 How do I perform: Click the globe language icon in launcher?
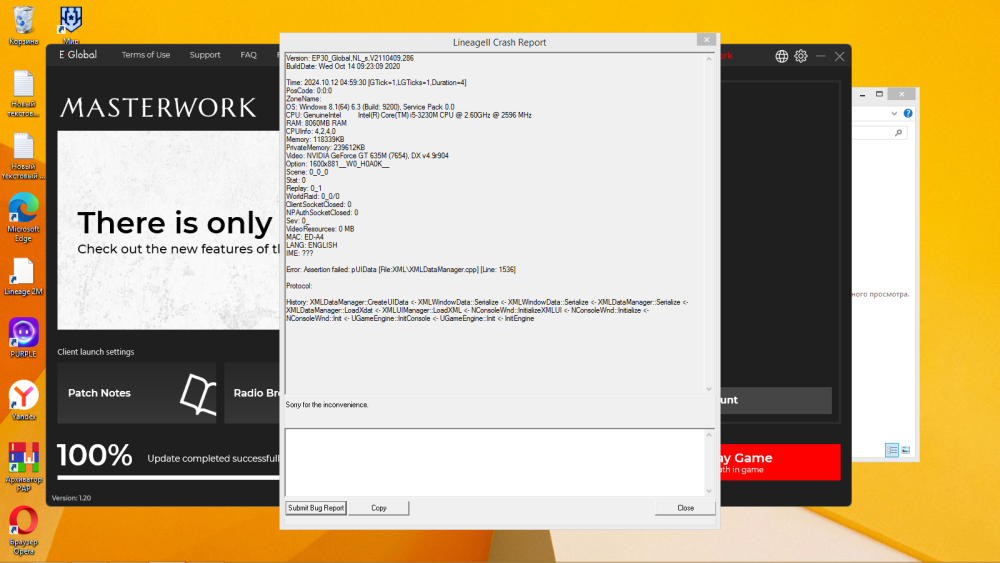782,56
